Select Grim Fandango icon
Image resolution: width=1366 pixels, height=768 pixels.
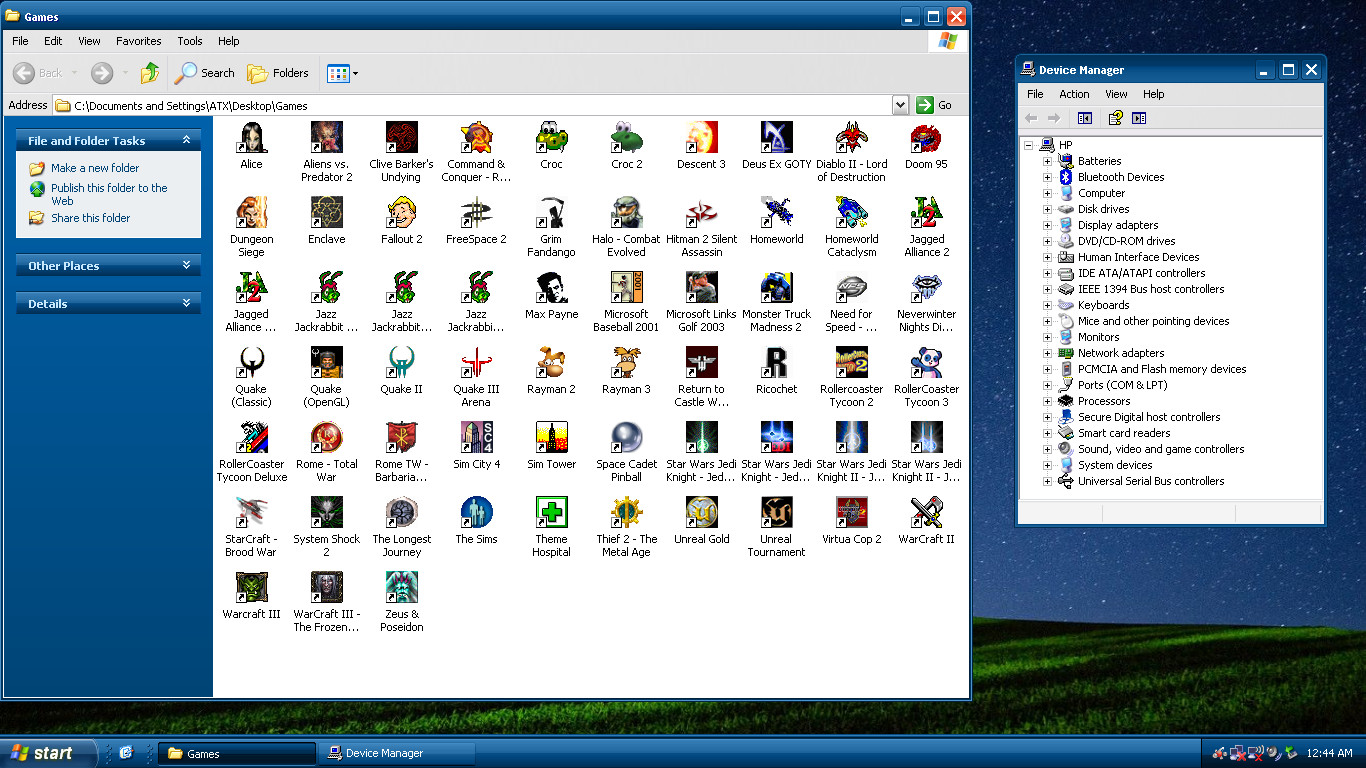[551, 213]
